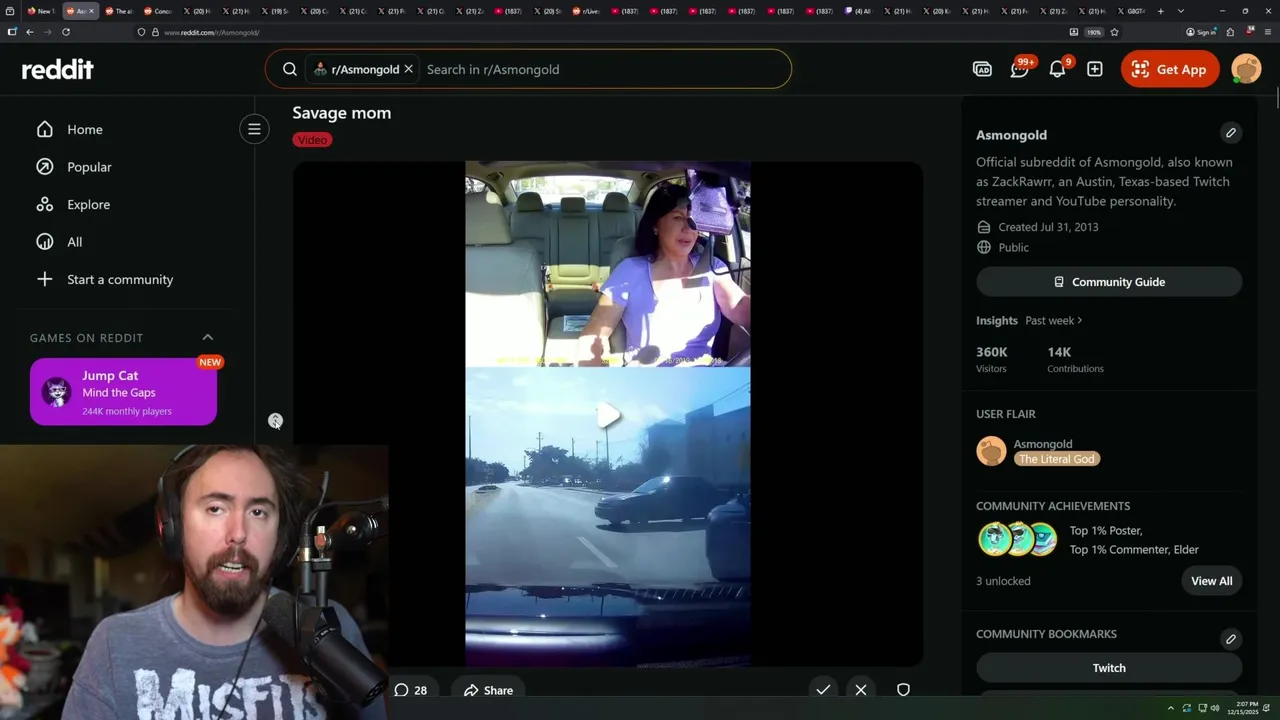
Task: Click the browser Sign in button
Action: (1201, 32)
